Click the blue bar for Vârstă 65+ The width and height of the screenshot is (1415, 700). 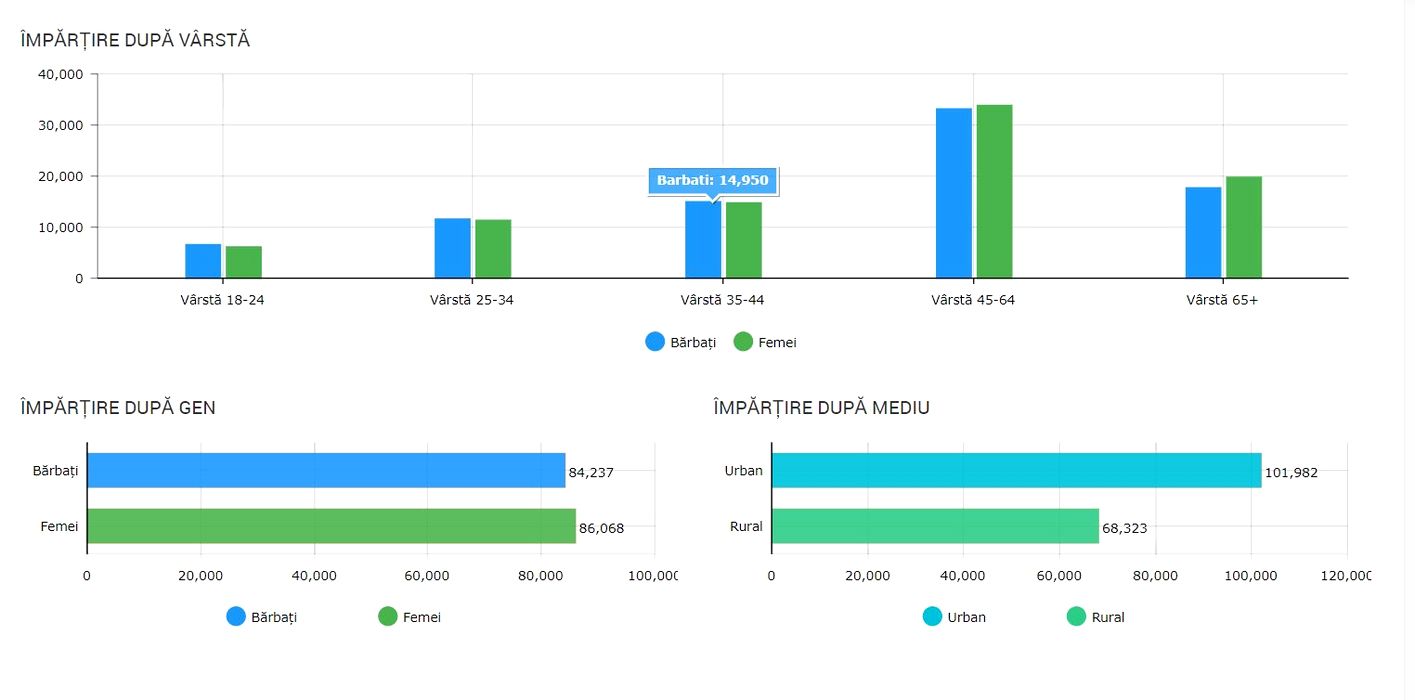click(x=1203, y=232)
